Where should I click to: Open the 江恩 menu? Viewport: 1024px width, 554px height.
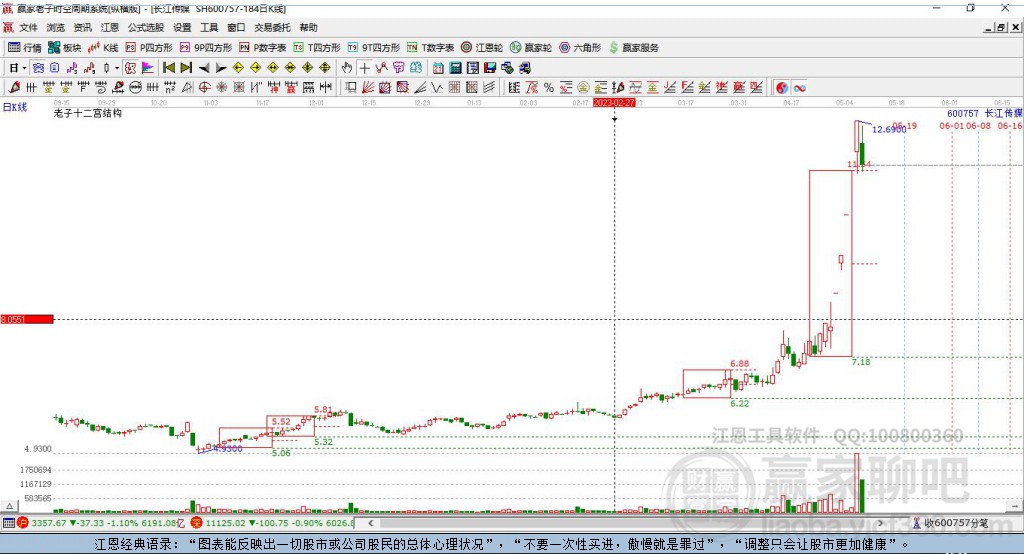110,27
